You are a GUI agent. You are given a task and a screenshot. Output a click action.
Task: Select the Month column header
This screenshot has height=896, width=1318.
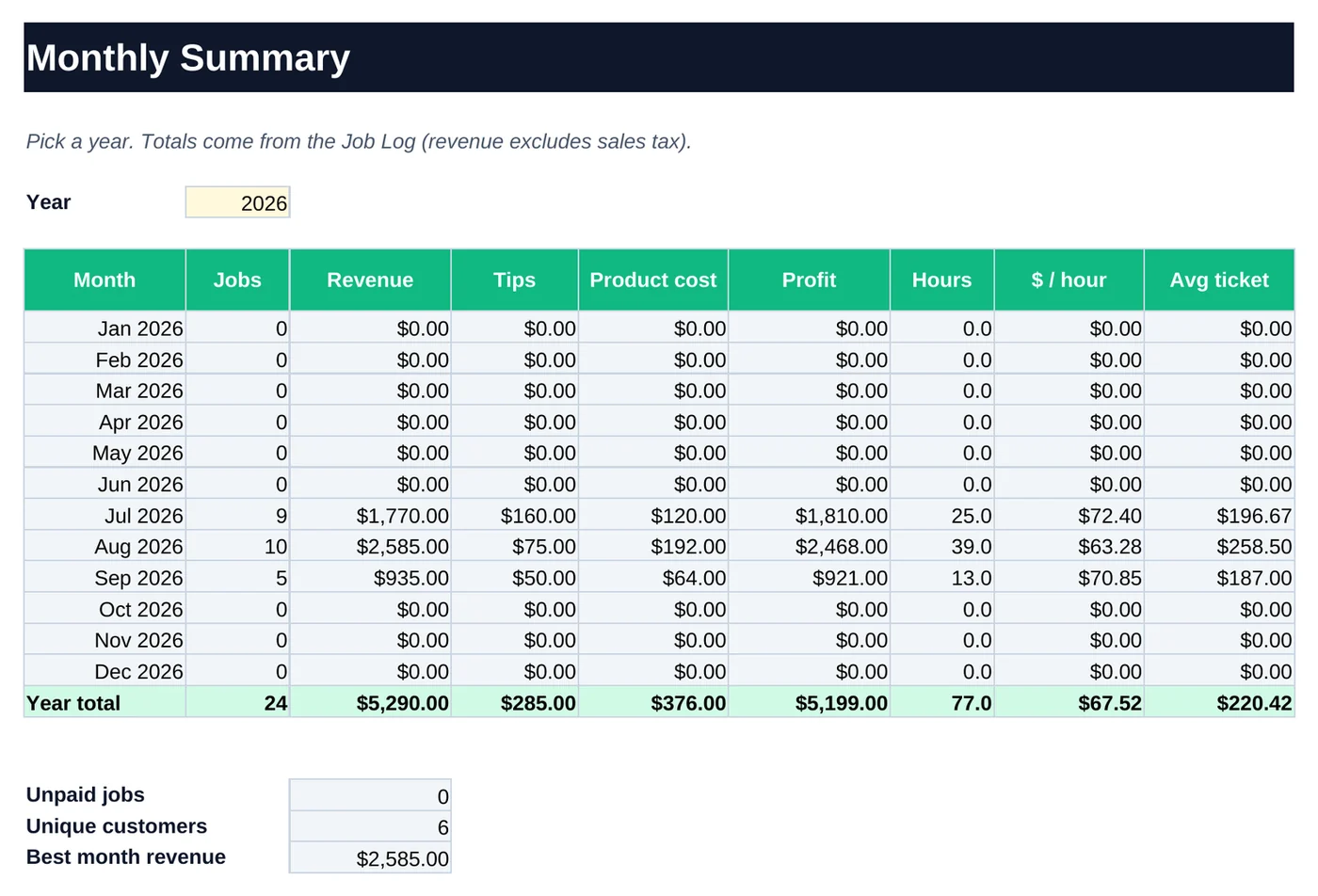(x=104, y=280)
